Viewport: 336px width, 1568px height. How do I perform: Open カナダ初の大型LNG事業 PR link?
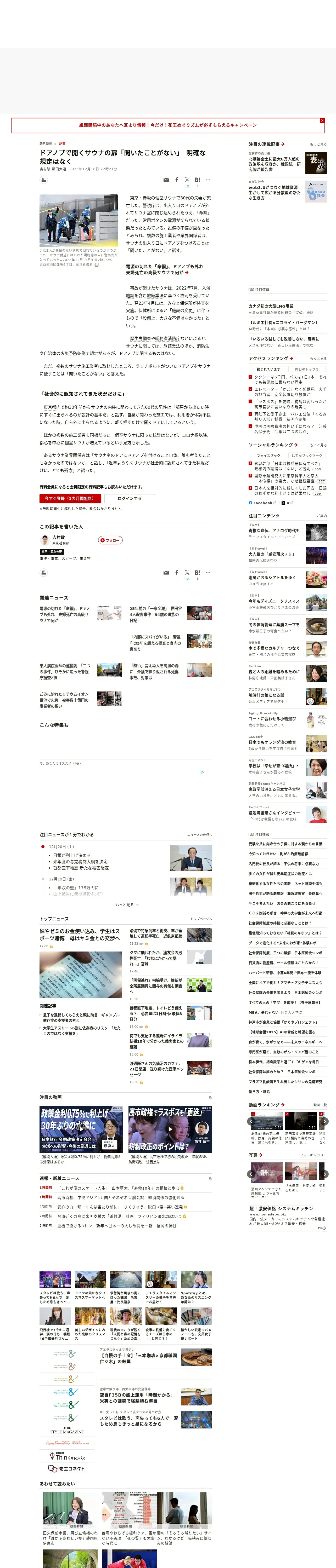tap(271, 306)
